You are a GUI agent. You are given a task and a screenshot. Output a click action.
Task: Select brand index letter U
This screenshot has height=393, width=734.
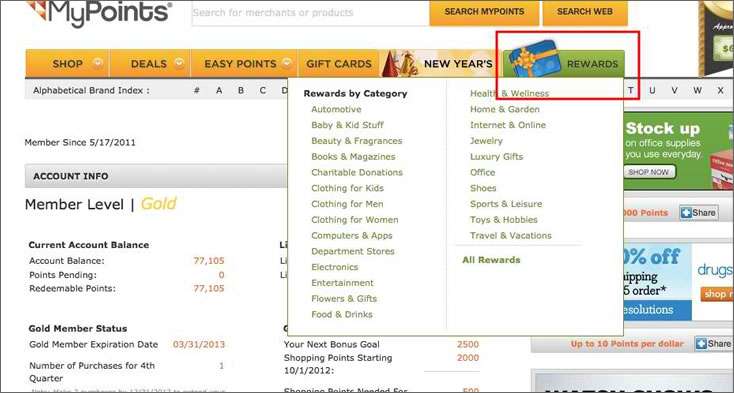click(x=652, y=90)
